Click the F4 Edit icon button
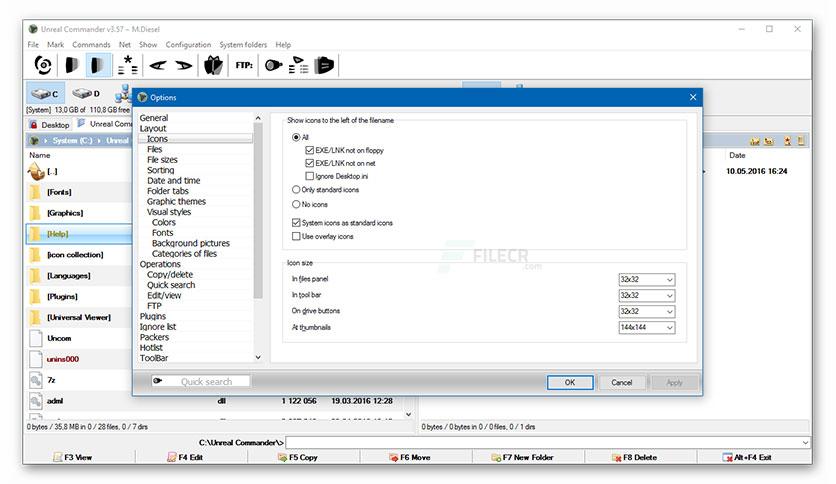The width and height of the screenshot is (836, 484). click(x=172, y=457)
